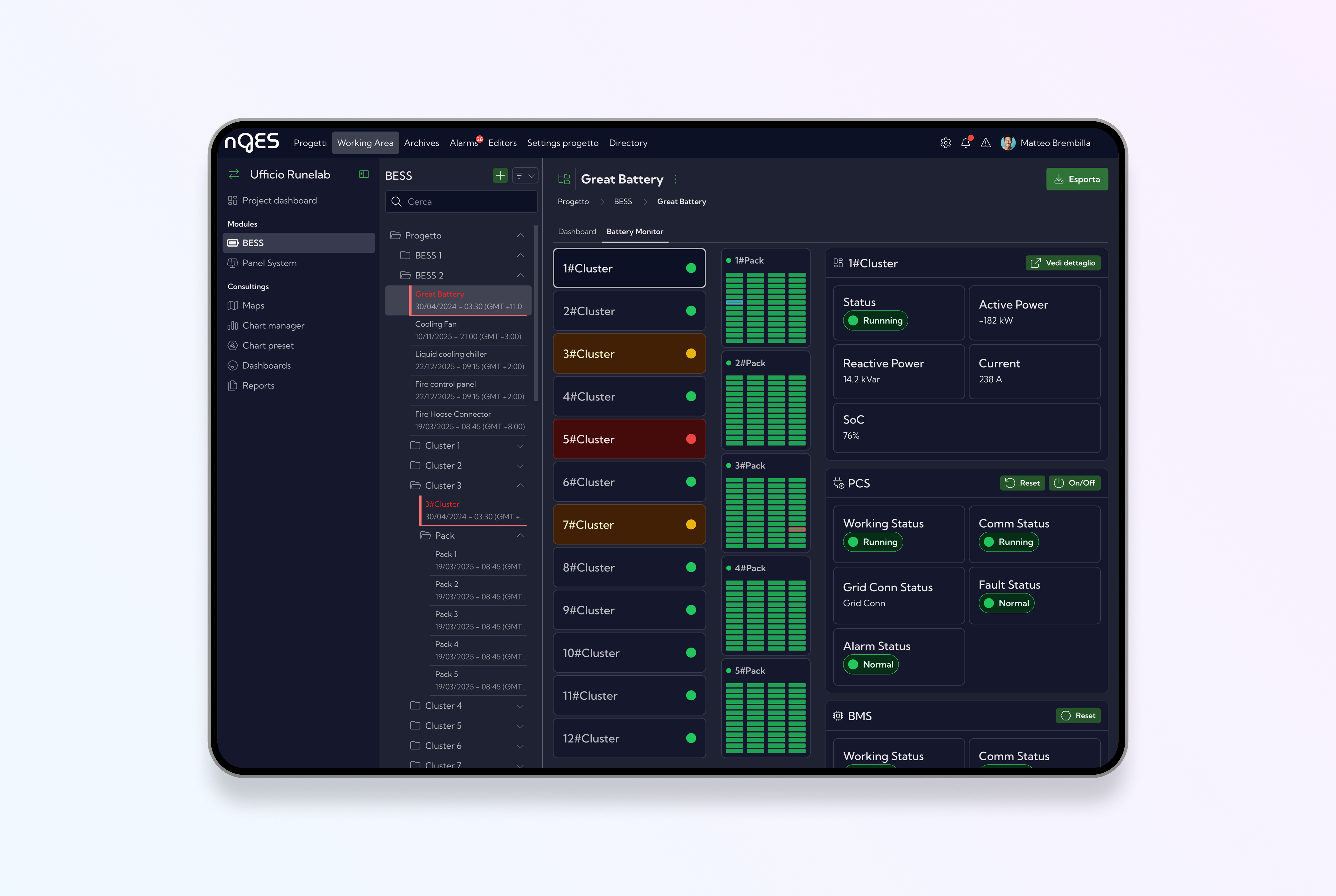Screen dimensions: 1336x896
Task: Click the nQES logo
Action: coord(252,142)
